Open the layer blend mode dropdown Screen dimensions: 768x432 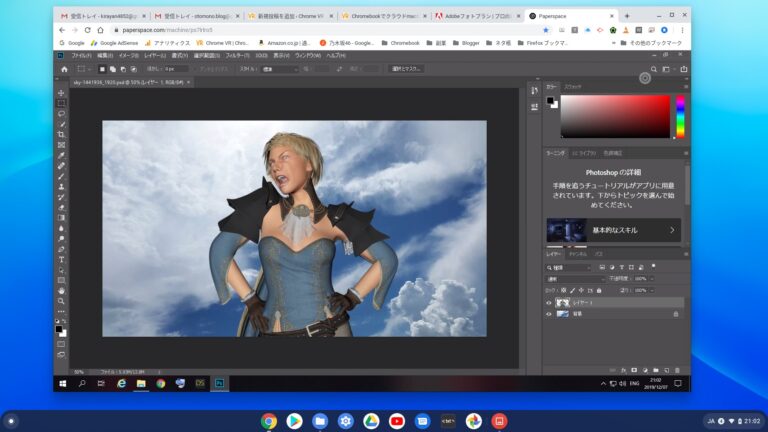576,279
